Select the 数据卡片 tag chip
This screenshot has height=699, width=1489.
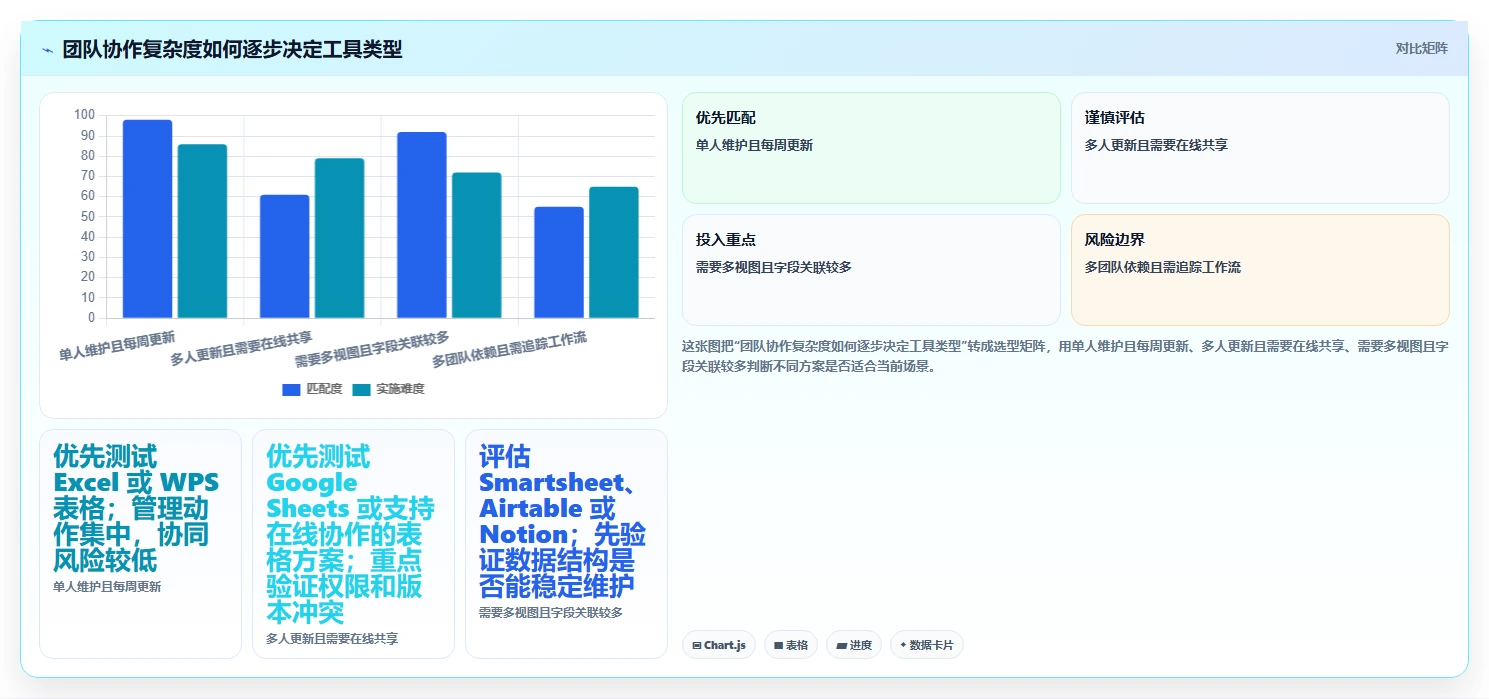pyautogui.click(x=927, y=645)
